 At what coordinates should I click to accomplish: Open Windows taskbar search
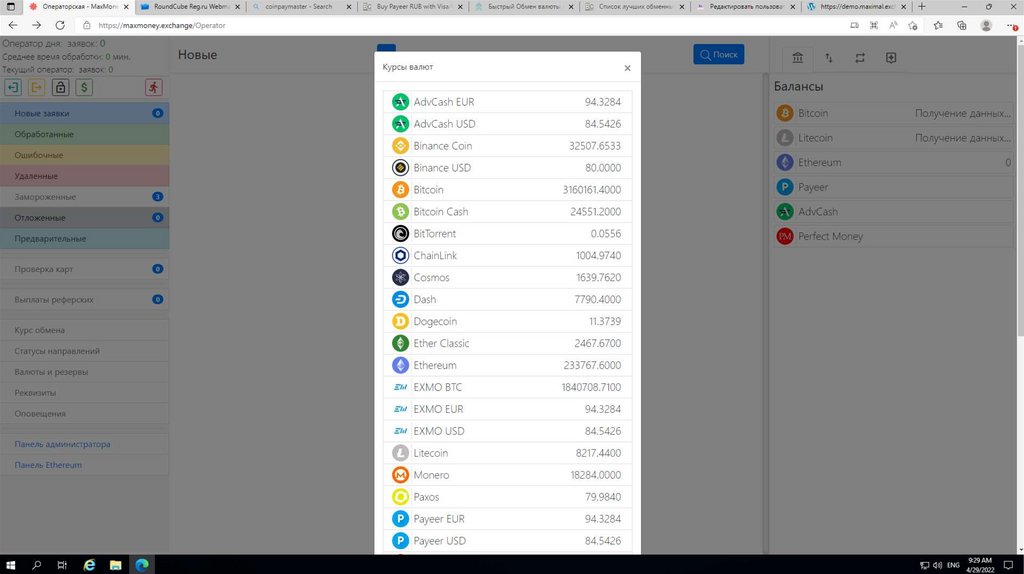[x=37, y=565]
